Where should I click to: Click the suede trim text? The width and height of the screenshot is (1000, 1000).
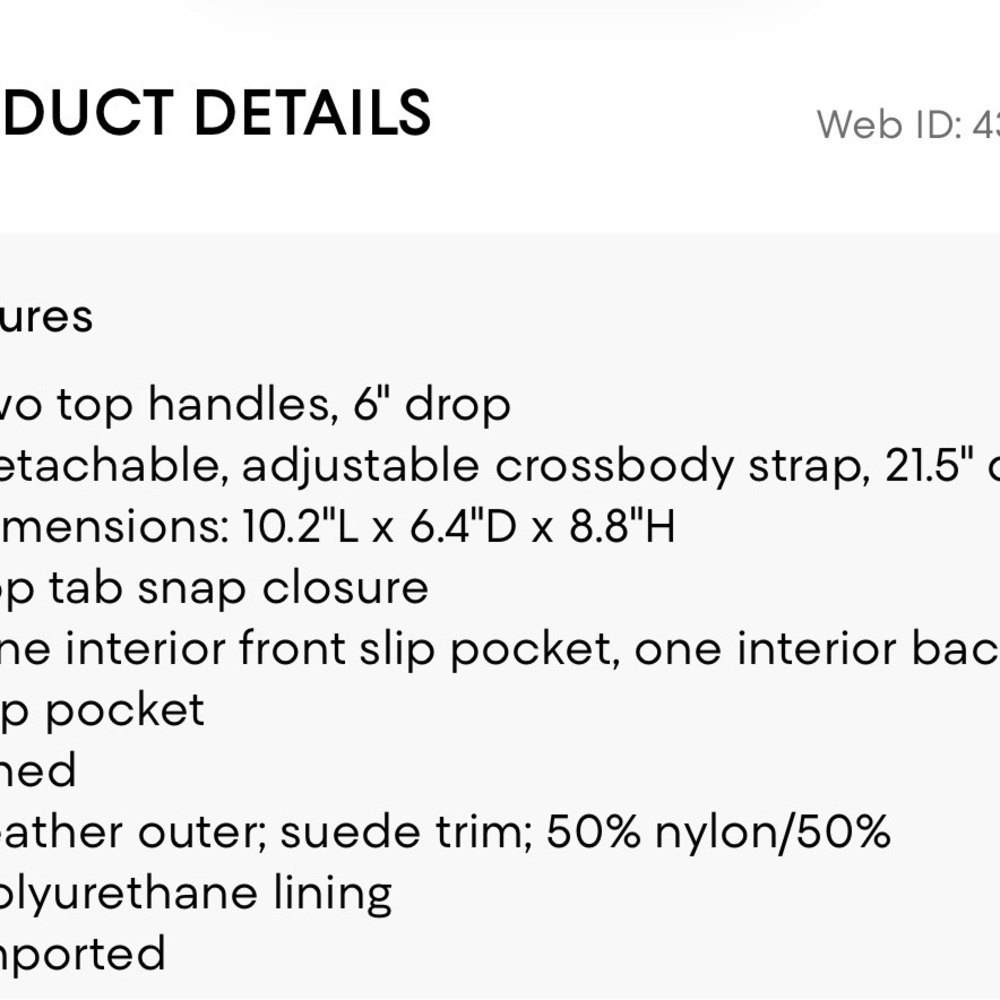[x=406, y=832]
